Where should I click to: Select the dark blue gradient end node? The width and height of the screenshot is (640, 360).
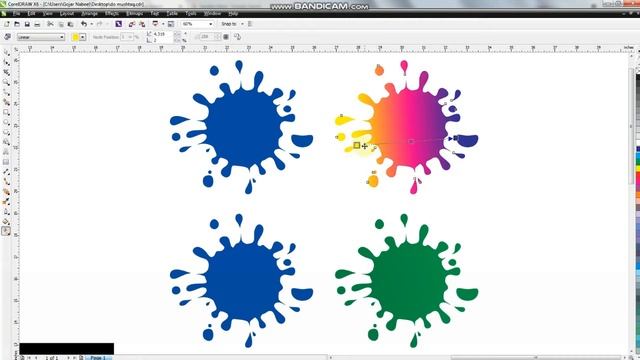[456, 138]
